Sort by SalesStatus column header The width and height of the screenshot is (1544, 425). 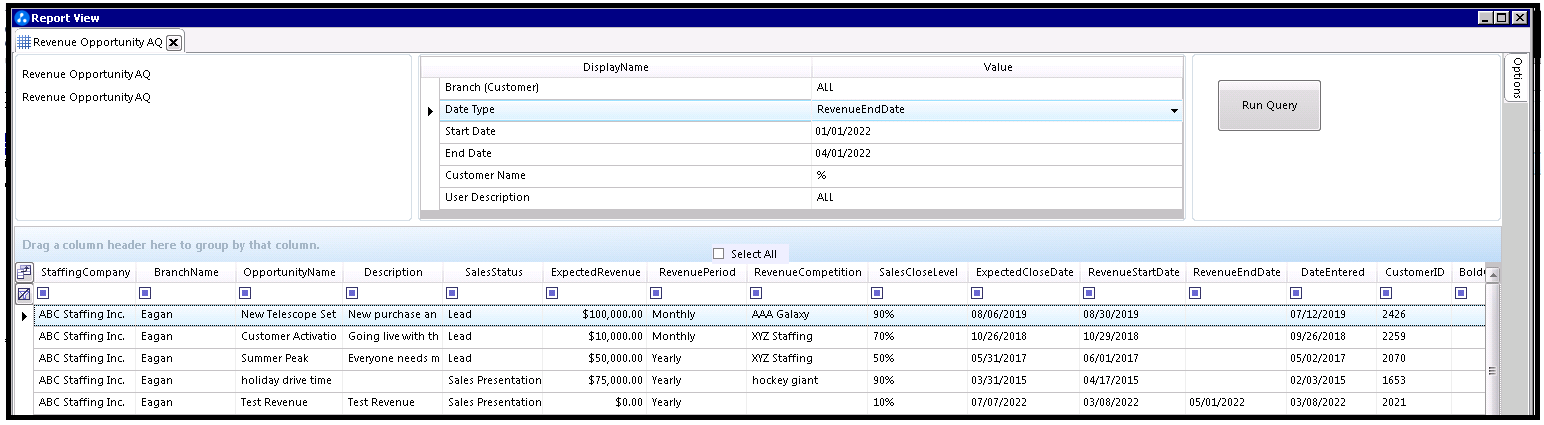click(x=493, y=272)
